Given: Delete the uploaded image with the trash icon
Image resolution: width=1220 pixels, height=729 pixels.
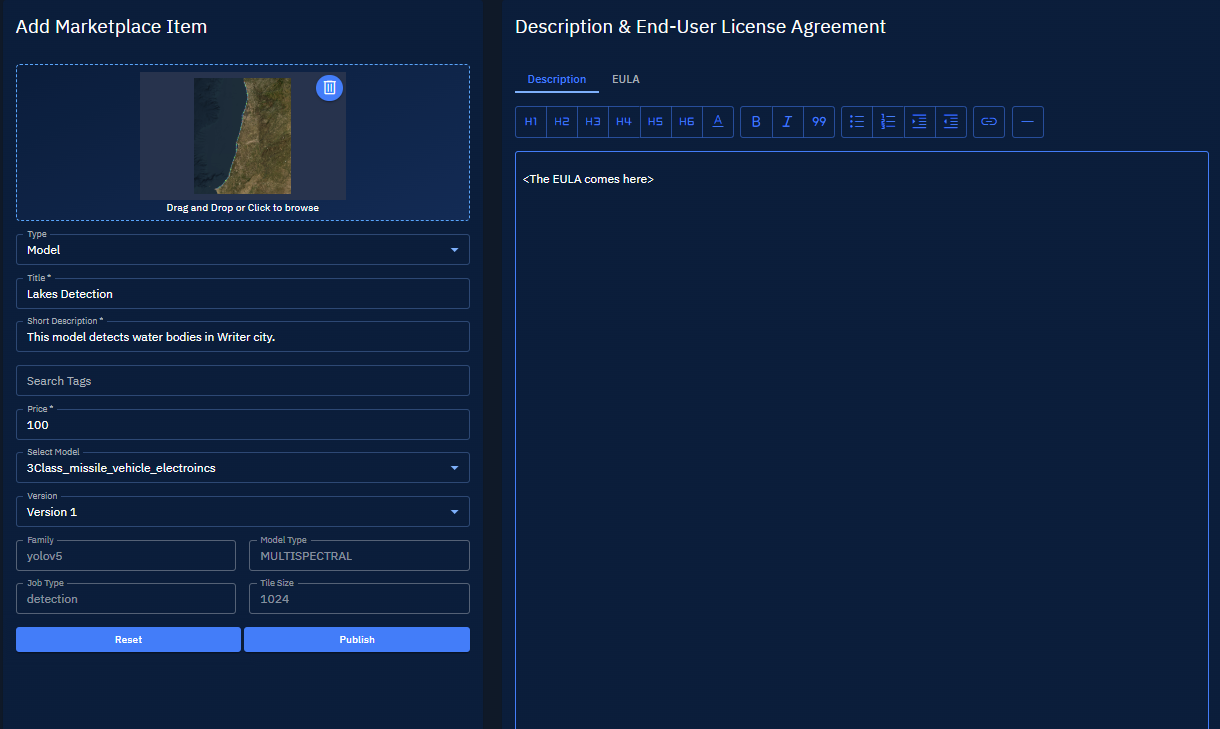Looking at the screenshot, I should coord(329,88).
